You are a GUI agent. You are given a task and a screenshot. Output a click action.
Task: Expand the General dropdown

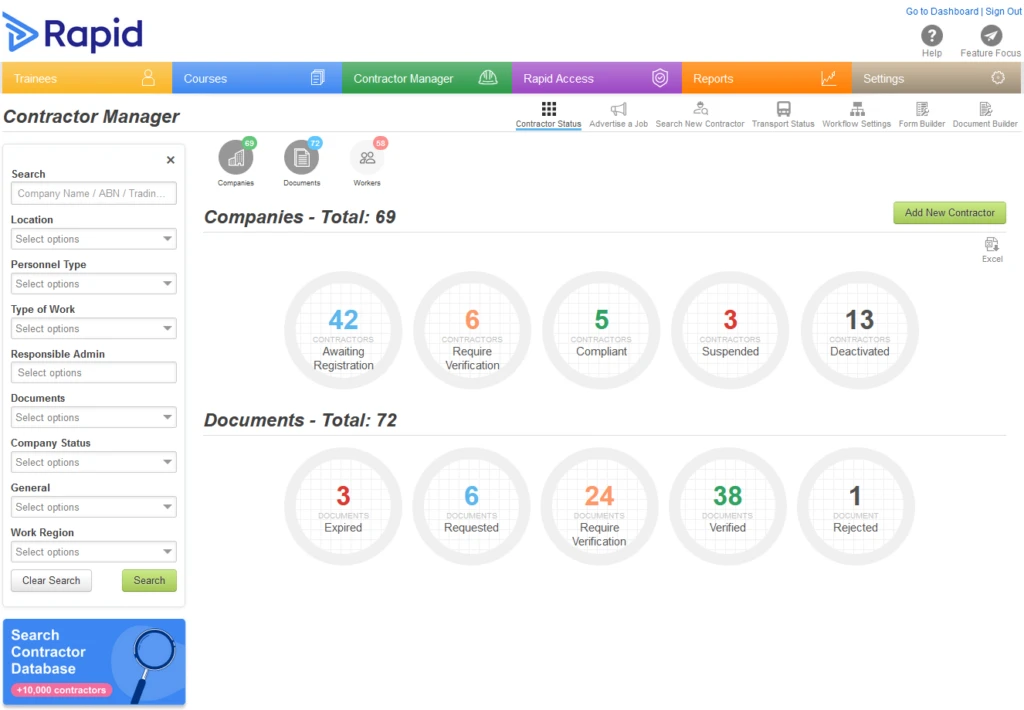click(x=93, y=507)
